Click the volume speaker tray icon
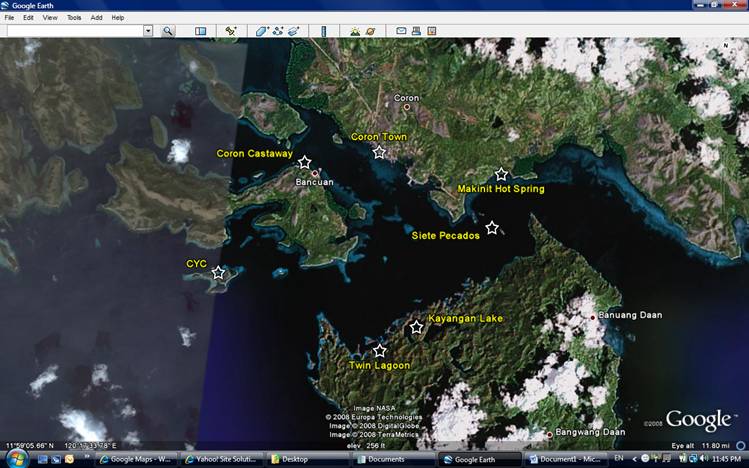749x468 pixels. 703,459
